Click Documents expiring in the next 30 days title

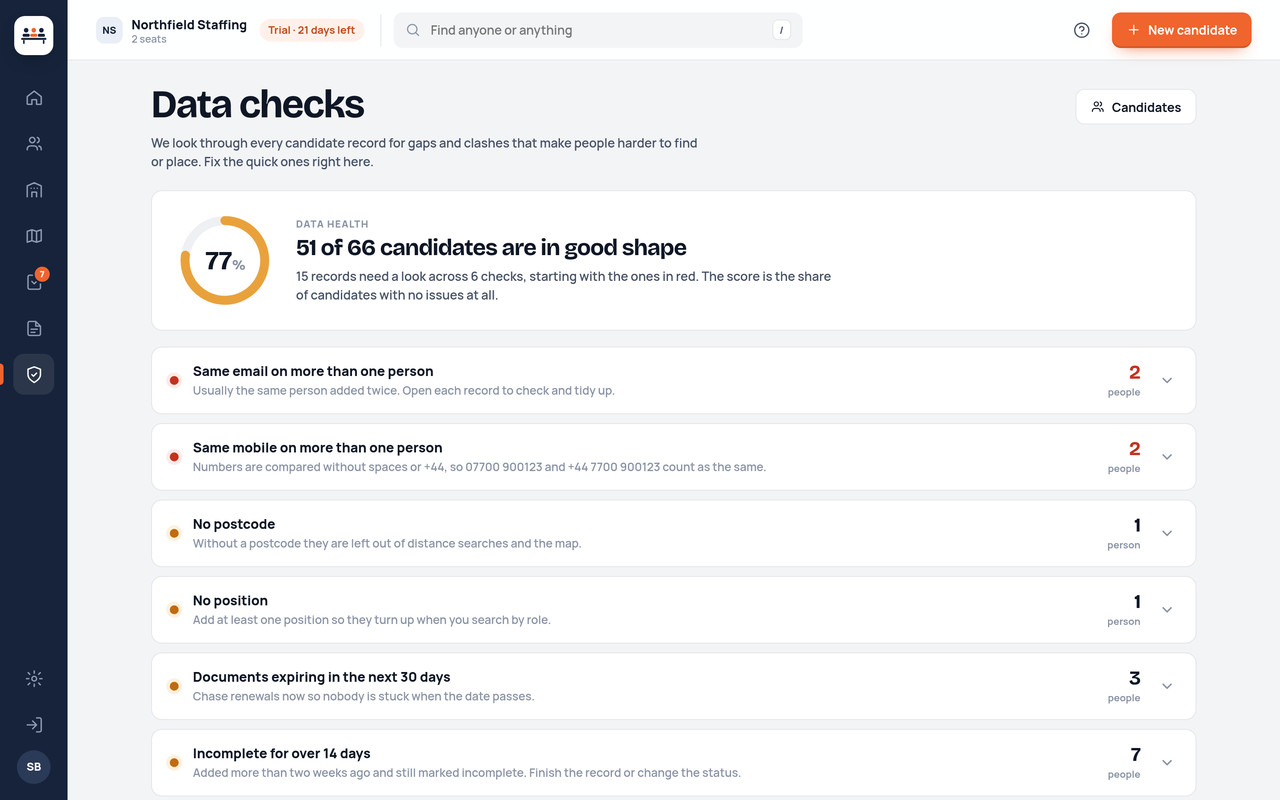point(322,677)
